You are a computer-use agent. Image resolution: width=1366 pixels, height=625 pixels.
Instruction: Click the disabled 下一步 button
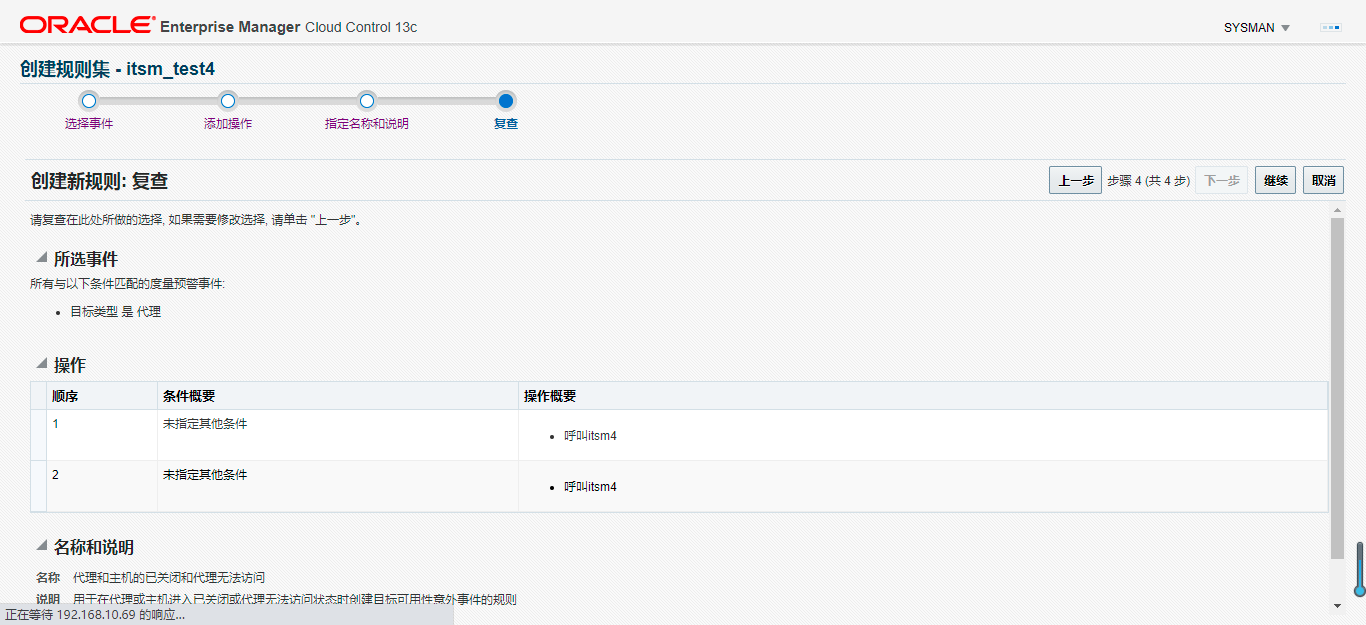(1221, 181)
